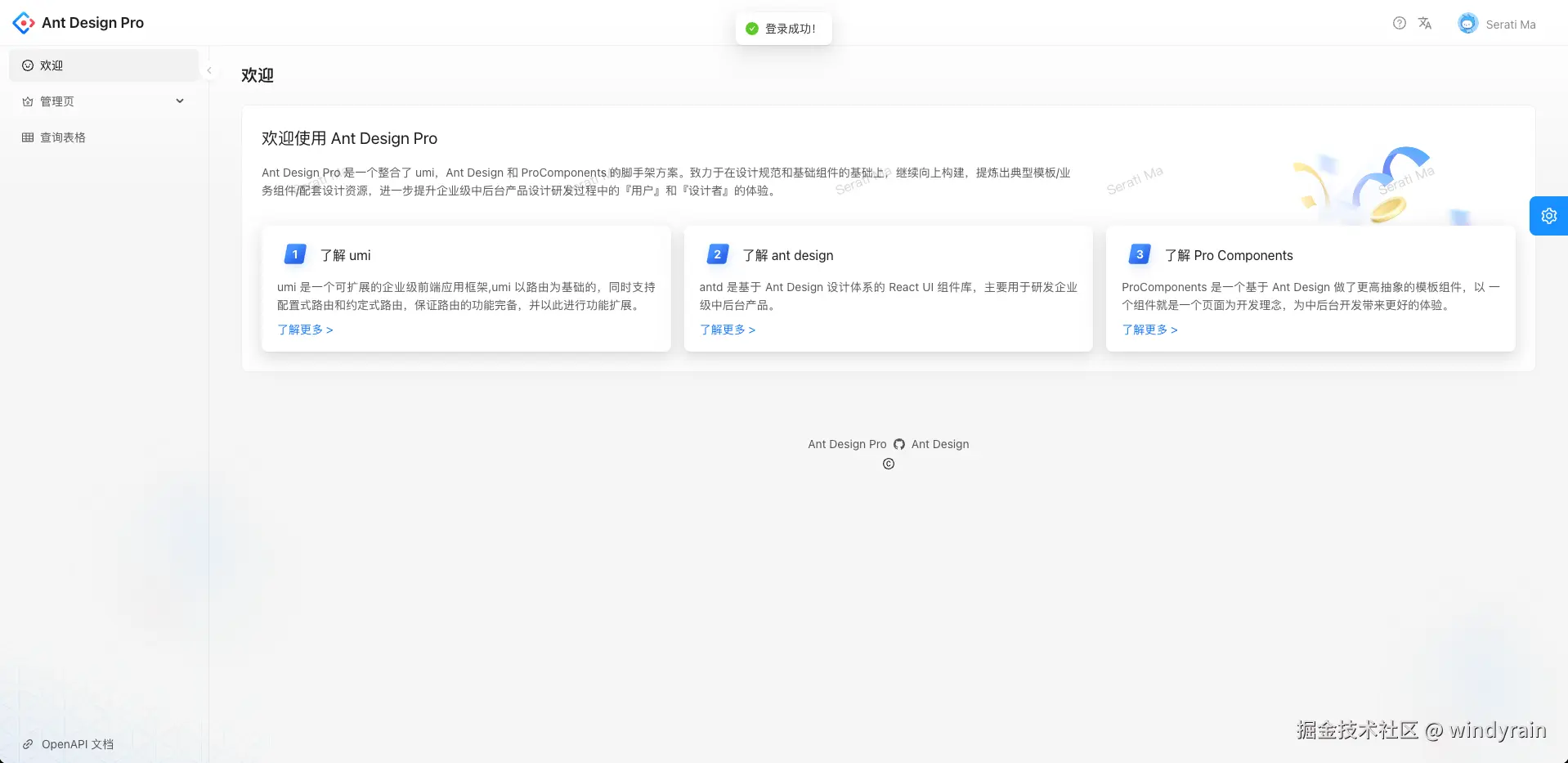Click the 了解 ant design card title
The width and height of the screenshot is (1568, 763).
click(x=788, y=255)
